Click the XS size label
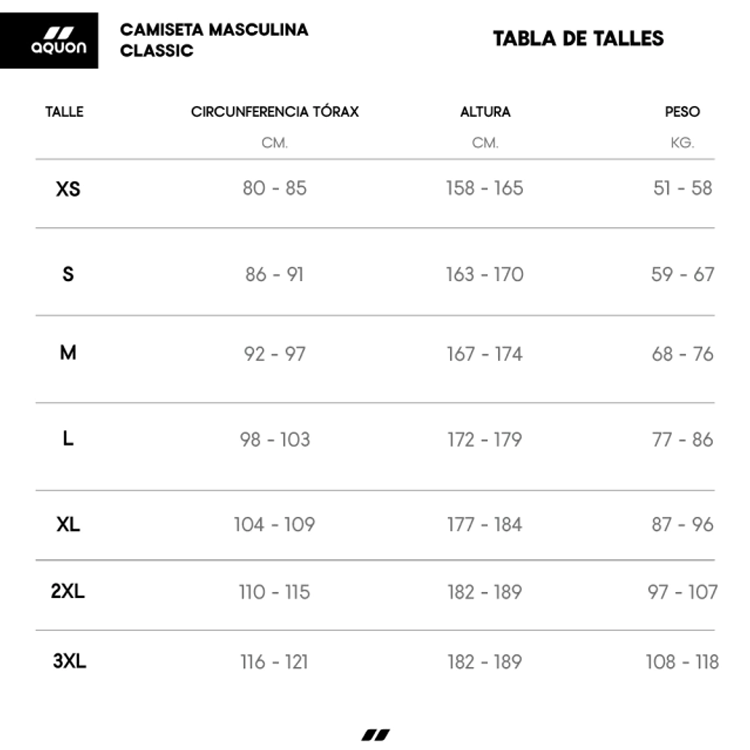The width and height of the screenshot is (750, 750). tap(68, 189)
